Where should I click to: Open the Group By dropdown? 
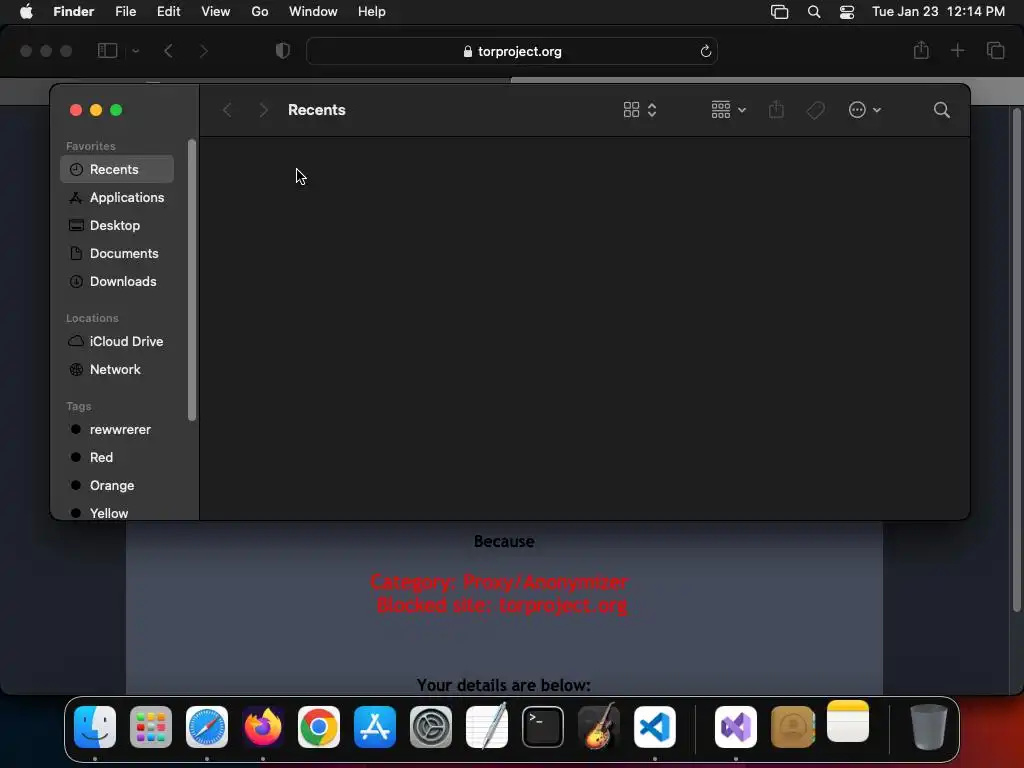pos(728,110)
